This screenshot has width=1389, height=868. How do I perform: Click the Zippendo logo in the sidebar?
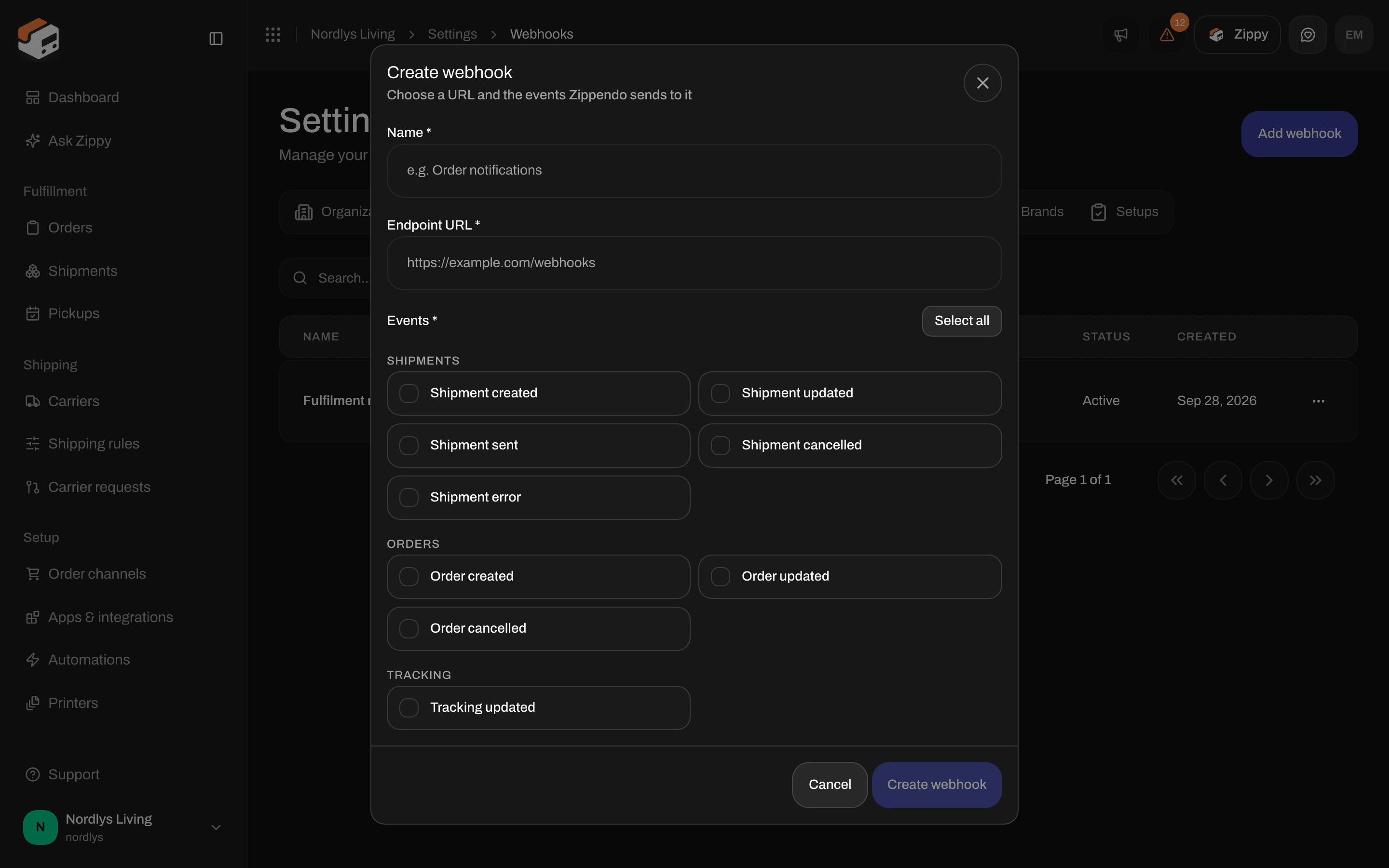tap(39, 39)
